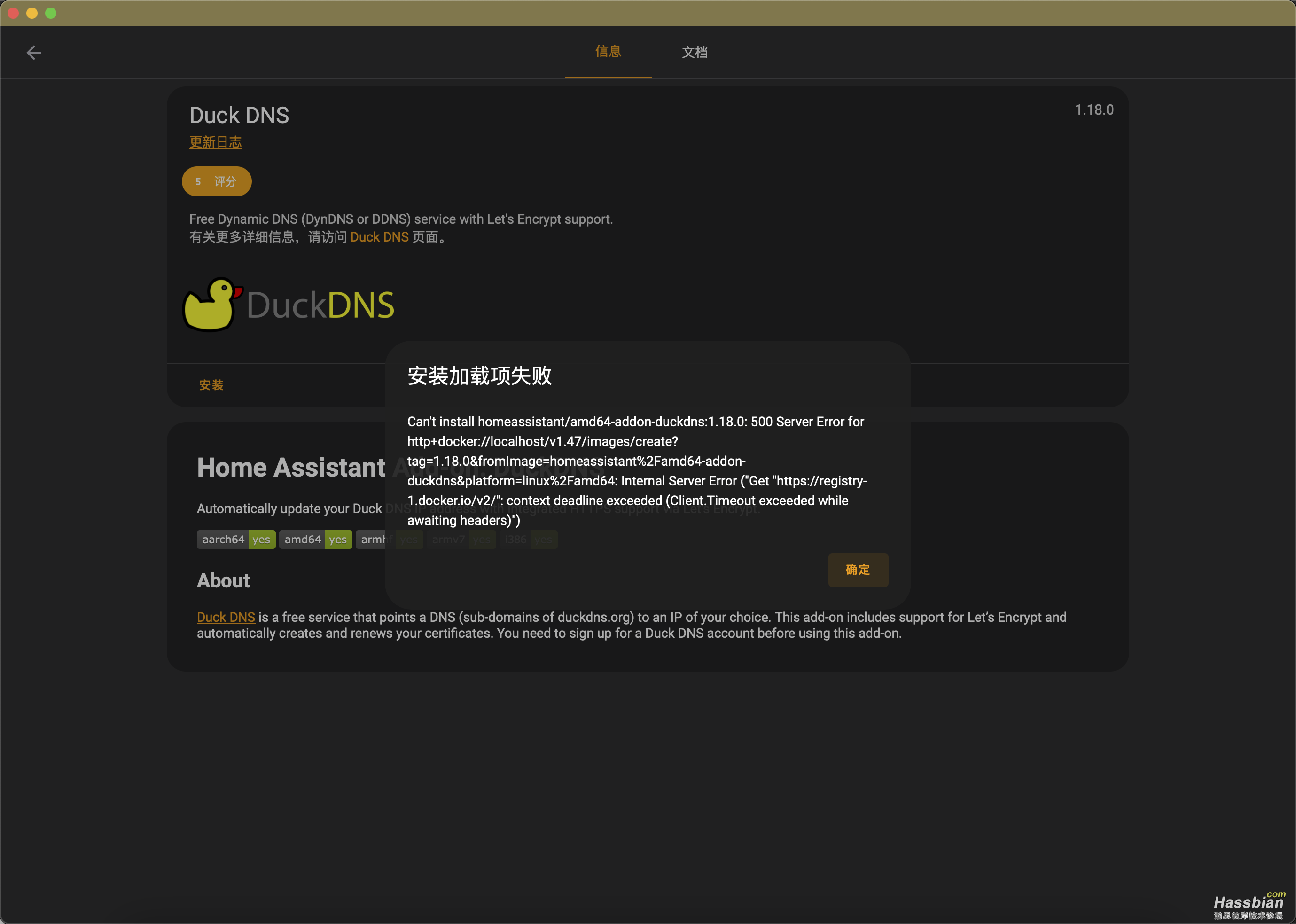Click the version number 1.18.0
Screen dimensions: 1296x924
(1094, 110)
